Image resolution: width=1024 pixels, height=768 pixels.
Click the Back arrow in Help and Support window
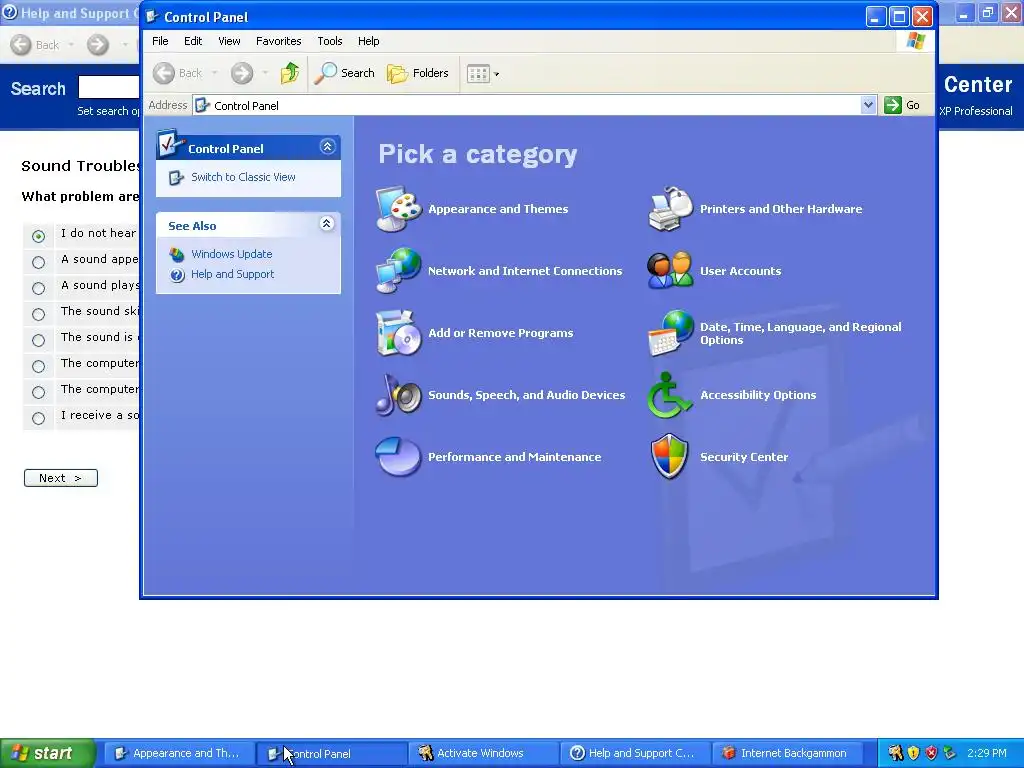tap(21, 45)
